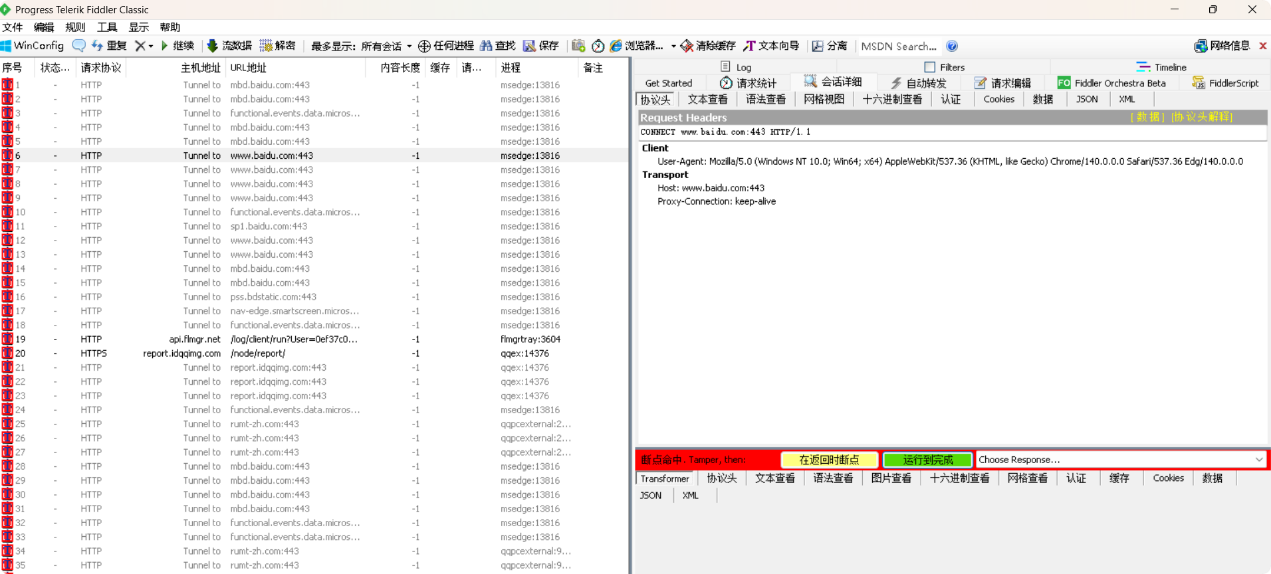Click the 网络信息 network status icon

pos(1222,46)
